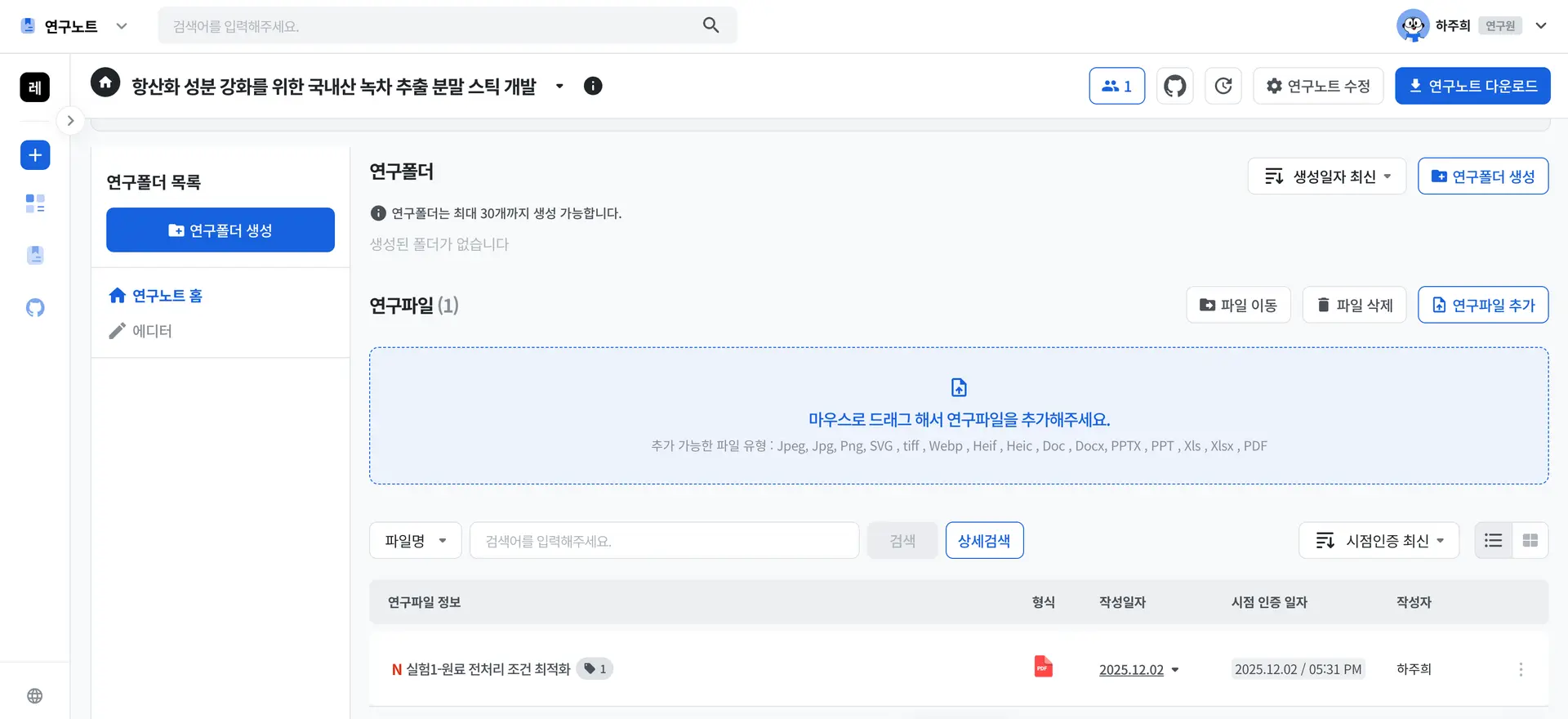Switch to grid view
This screenshot has height=719, width=1568.
1530,540
